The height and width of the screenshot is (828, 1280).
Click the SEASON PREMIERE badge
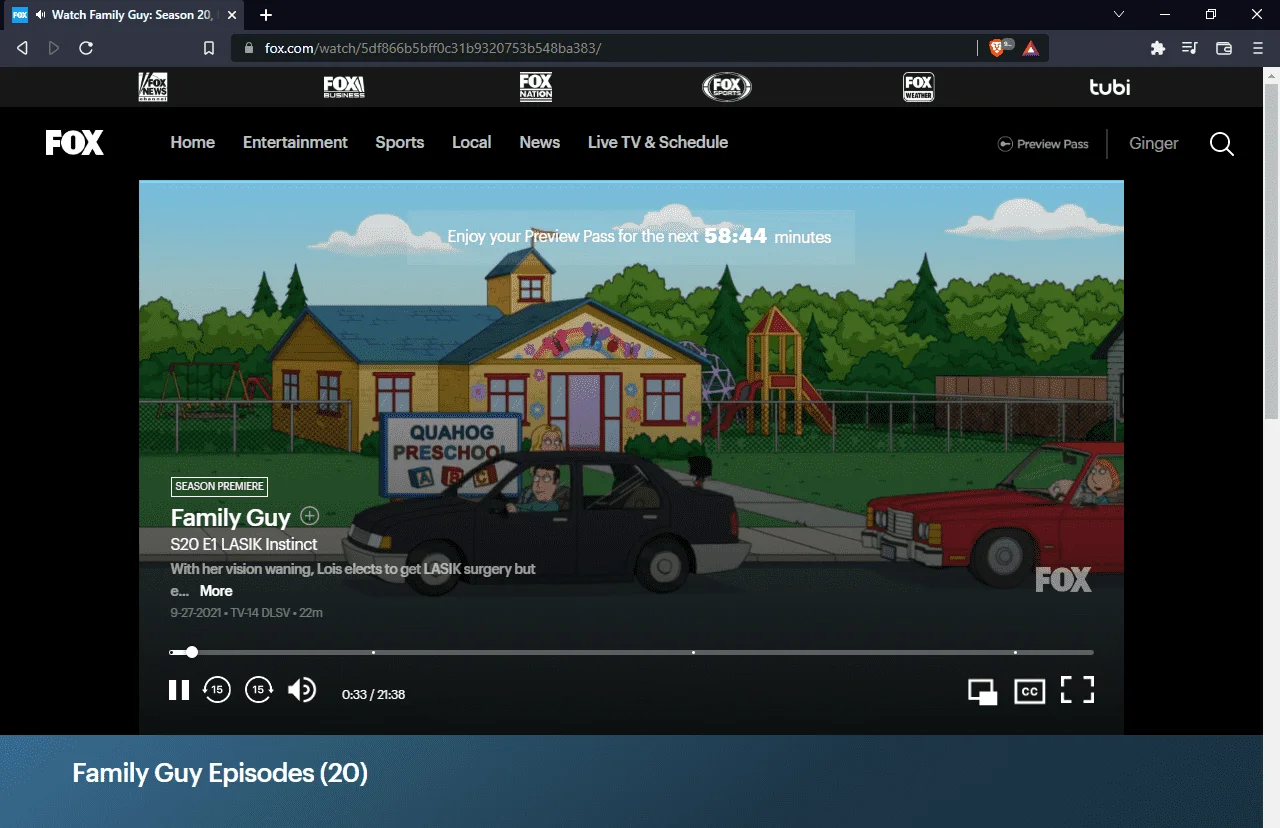(x=219, y=486)
